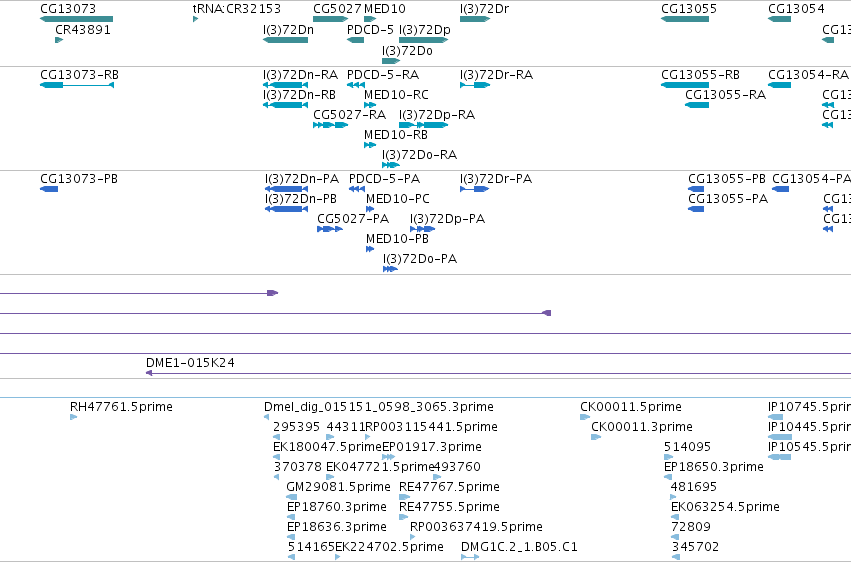
Task: Click the l(3)72Dn gene bar
Action: tap(285, 40)
